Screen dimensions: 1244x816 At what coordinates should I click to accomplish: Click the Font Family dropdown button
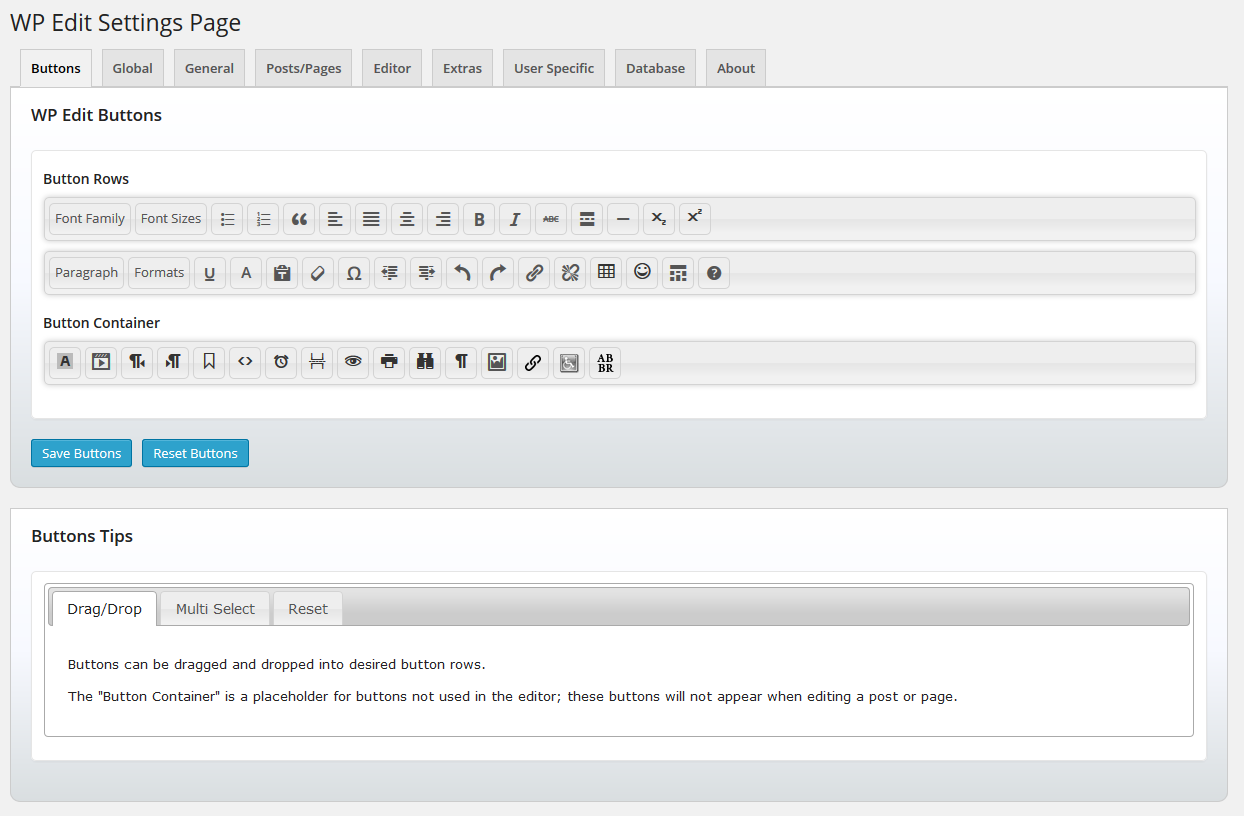90,219
